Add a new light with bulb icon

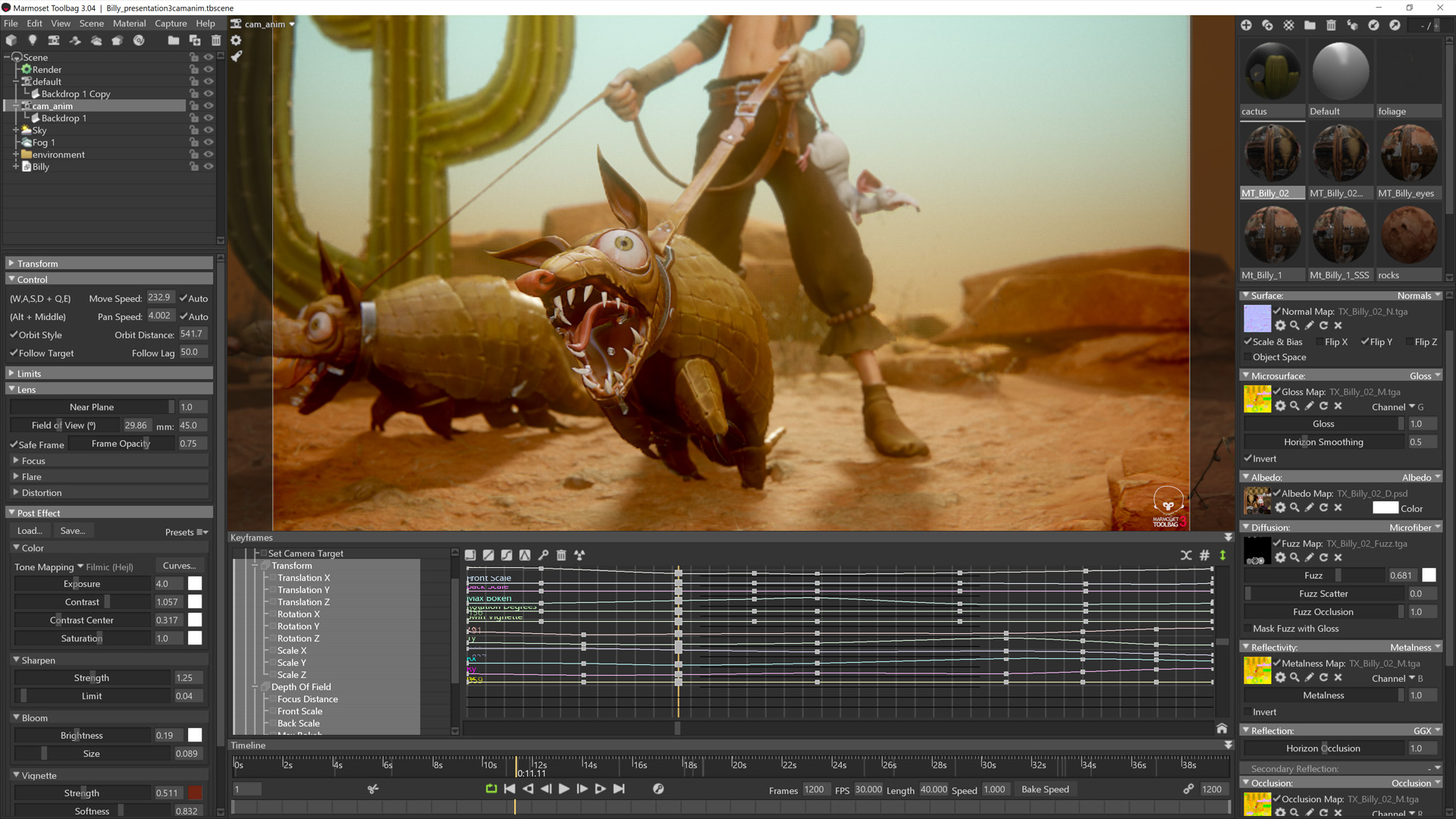pyautogui.click(x=33, y=40)
